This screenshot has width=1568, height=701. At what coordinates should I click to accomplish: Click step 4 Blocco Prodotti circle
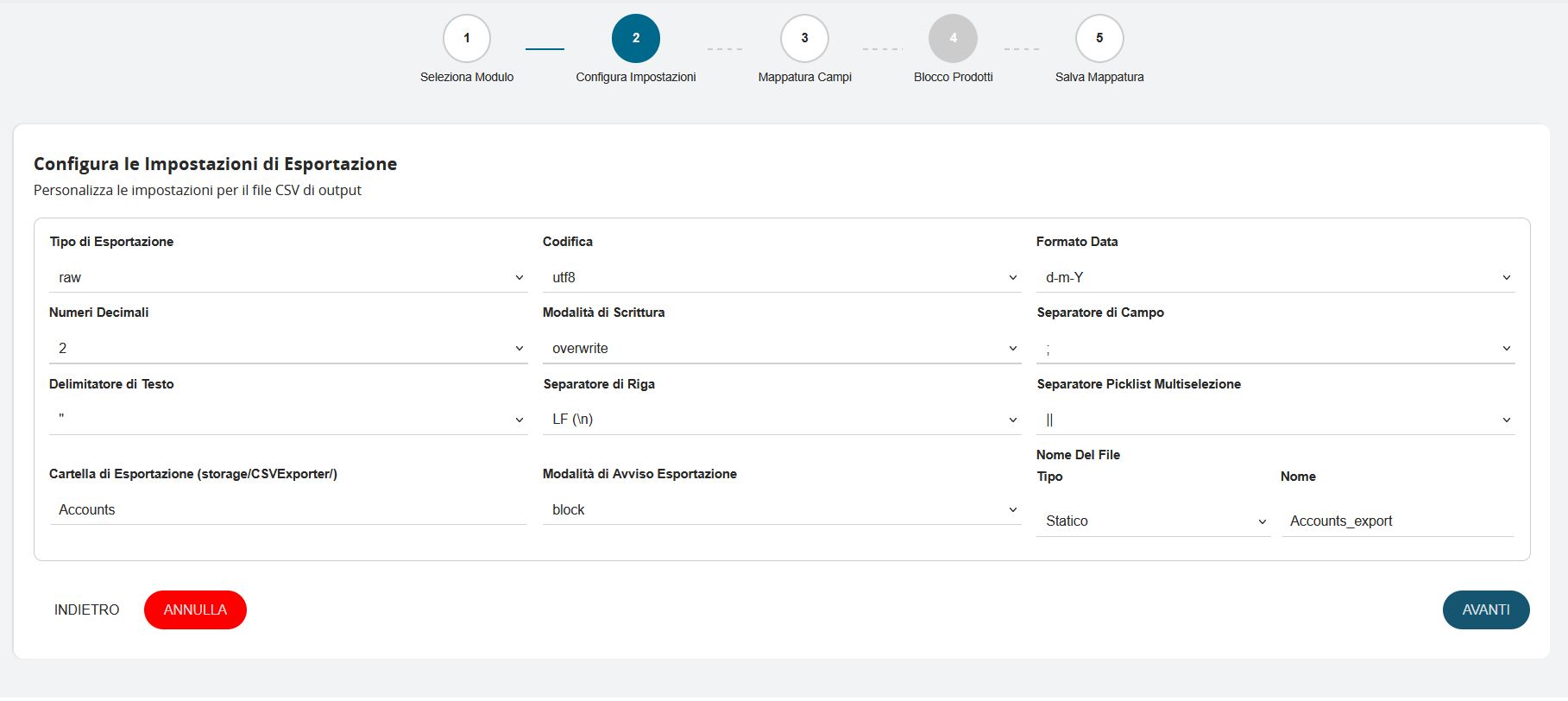[953, 39]
